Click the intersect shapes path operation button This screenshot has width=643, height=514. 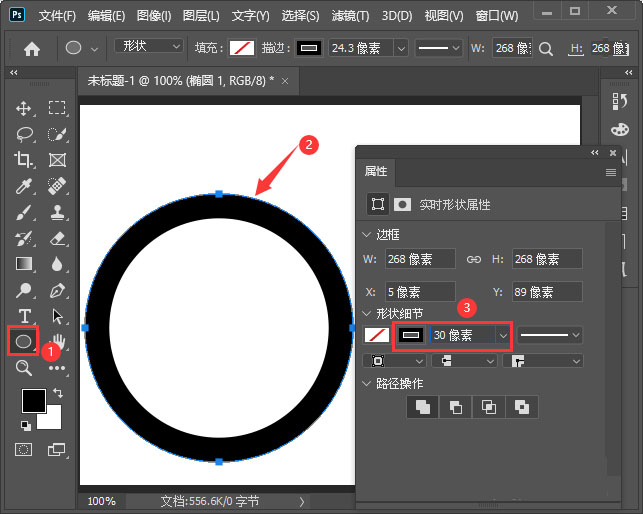coord(488,406)
